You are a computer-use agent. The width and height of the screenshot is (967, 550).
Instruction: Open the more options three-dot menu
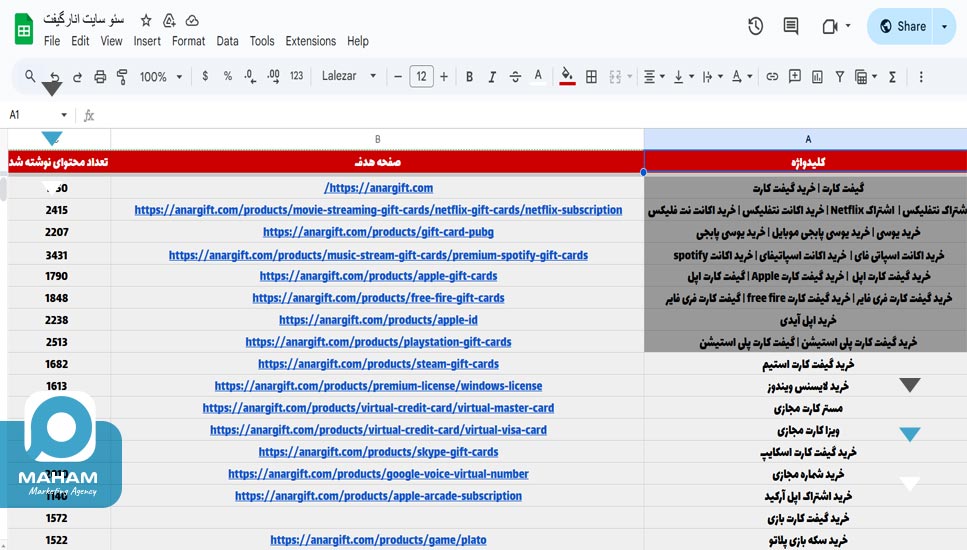pyautogui.click(x=921, y=76)
